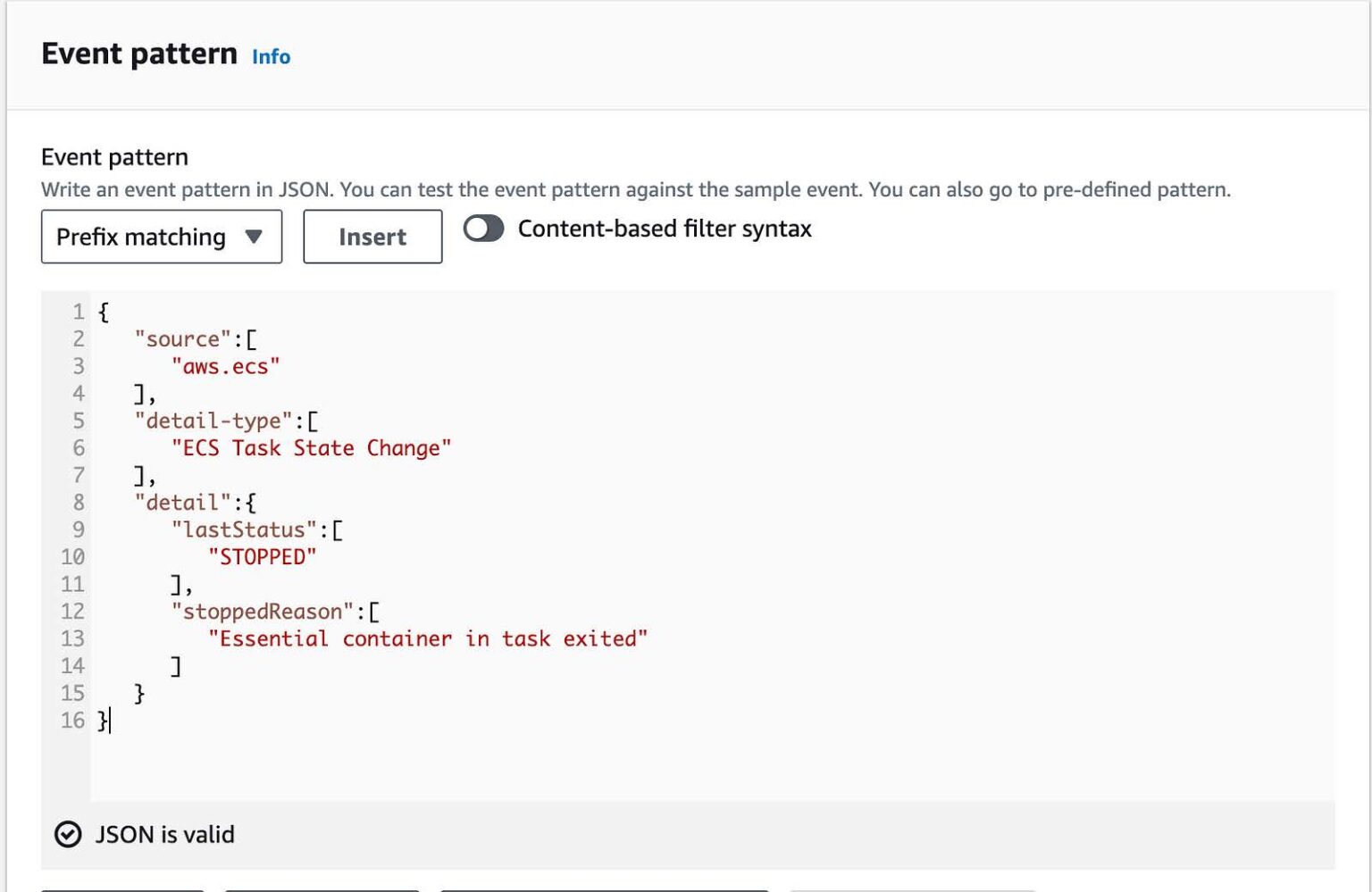Click line number 10 in the gutter
Image resolution: width=1372 pixels, height=892 pixels.
(72, 557)
